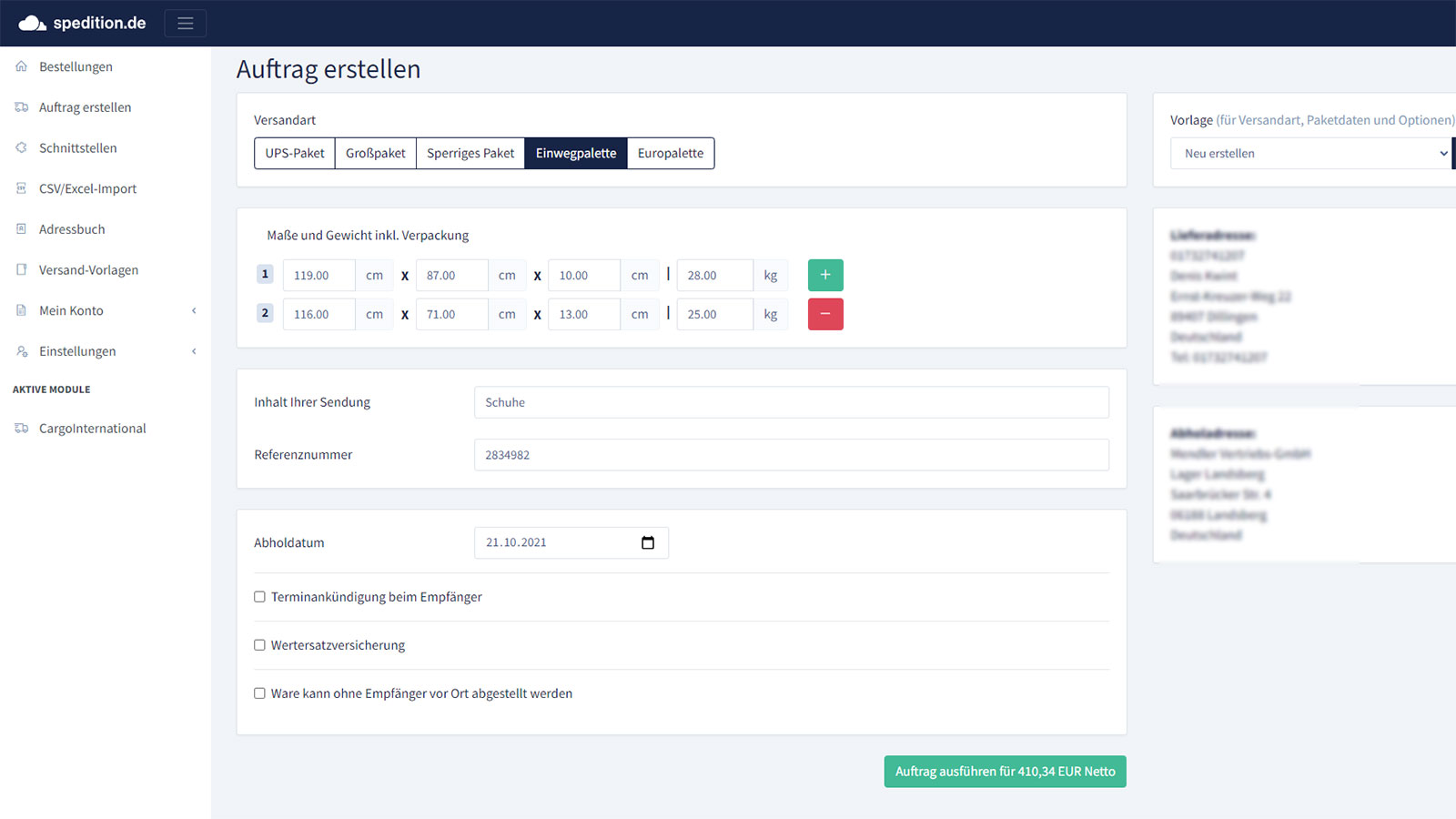Click the Adressbuch sidebar icon
Viewport: 1456px width, 819px height.
pyautogui.click(x=22, y=229)
